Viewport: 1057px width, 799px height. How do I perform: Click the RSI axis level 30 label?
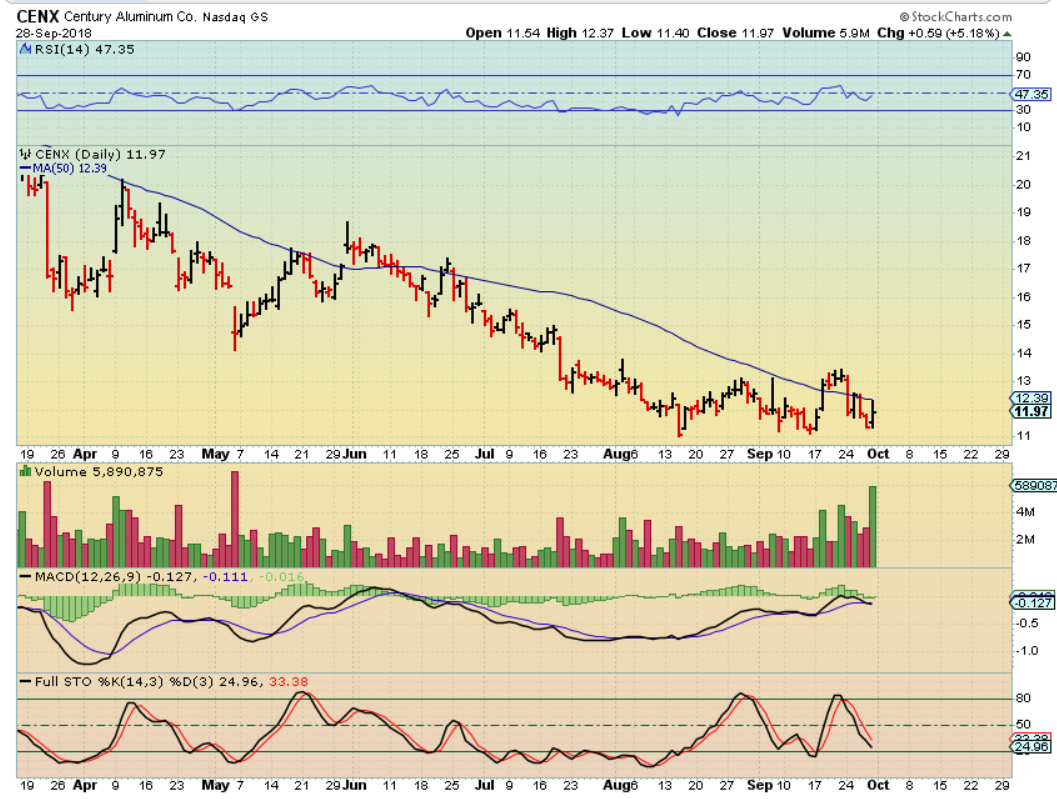pyautogui.click(x=1023, y=109)
